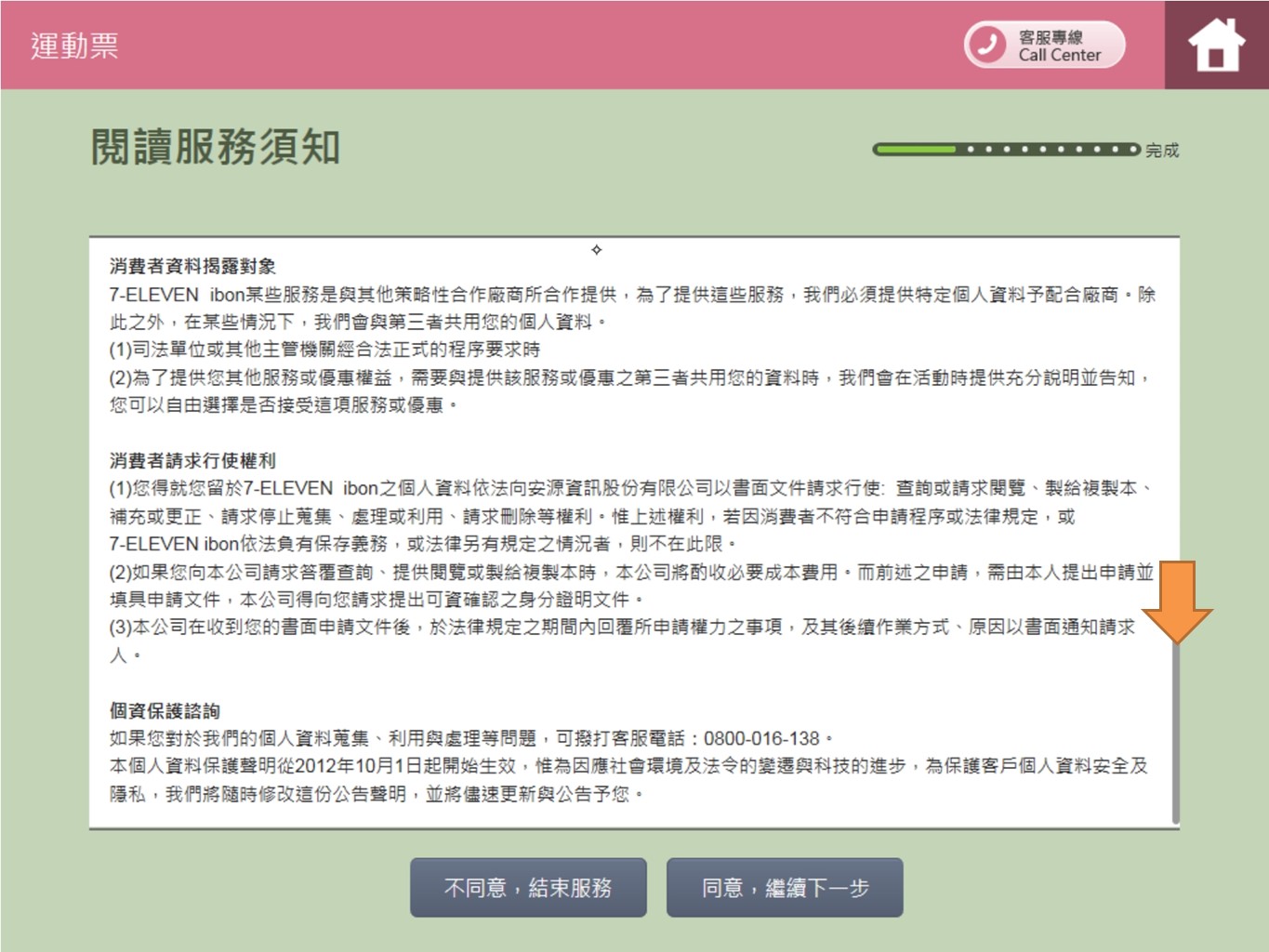Click the 完成 label beside the progress bar

pos(1162,150)
